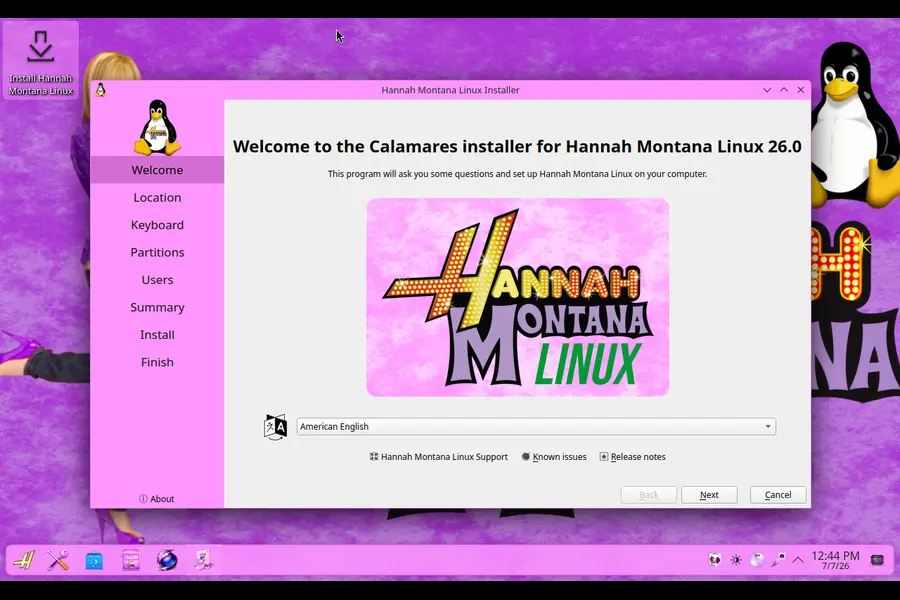Select the Finish step in sidebar

coord(157,362)
